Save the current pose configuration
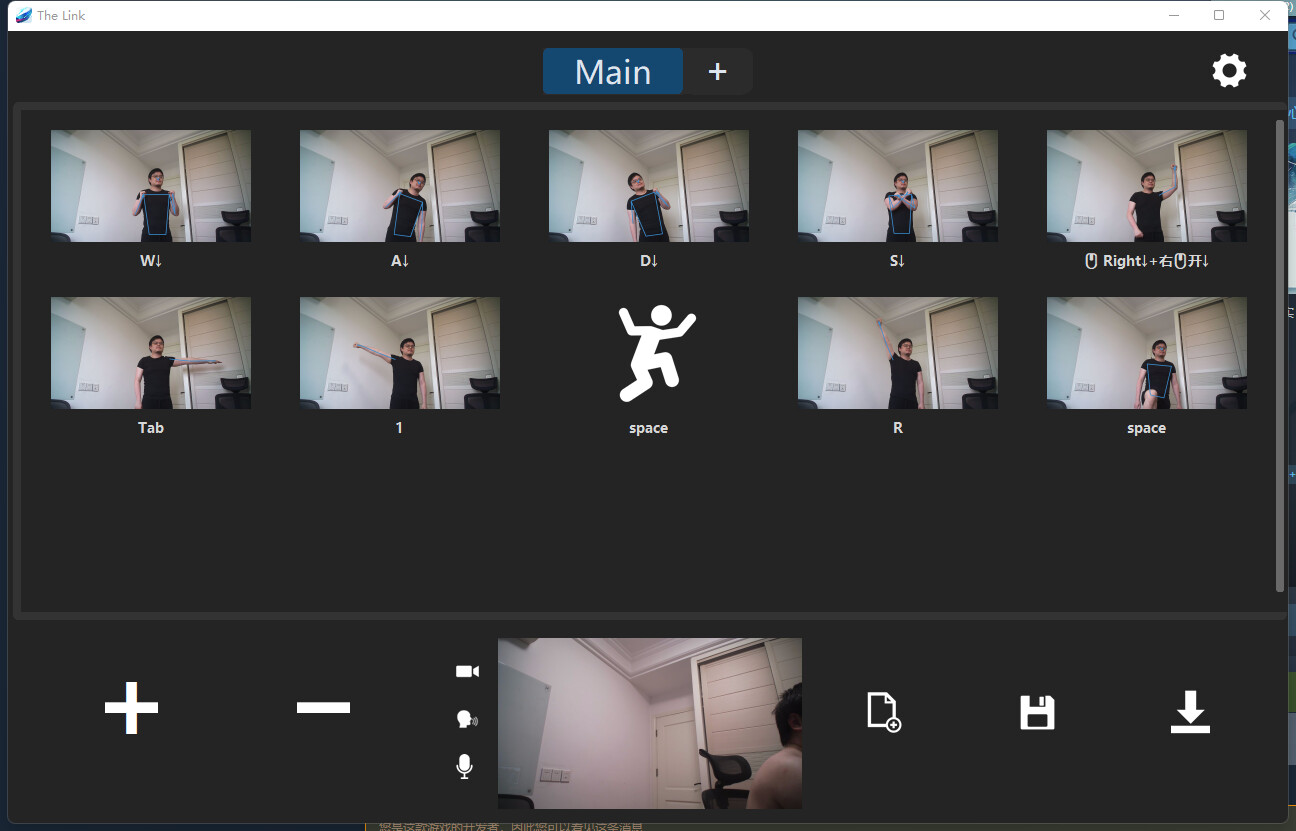This screenshot has width=1296, height=831. pos(1037,711)
